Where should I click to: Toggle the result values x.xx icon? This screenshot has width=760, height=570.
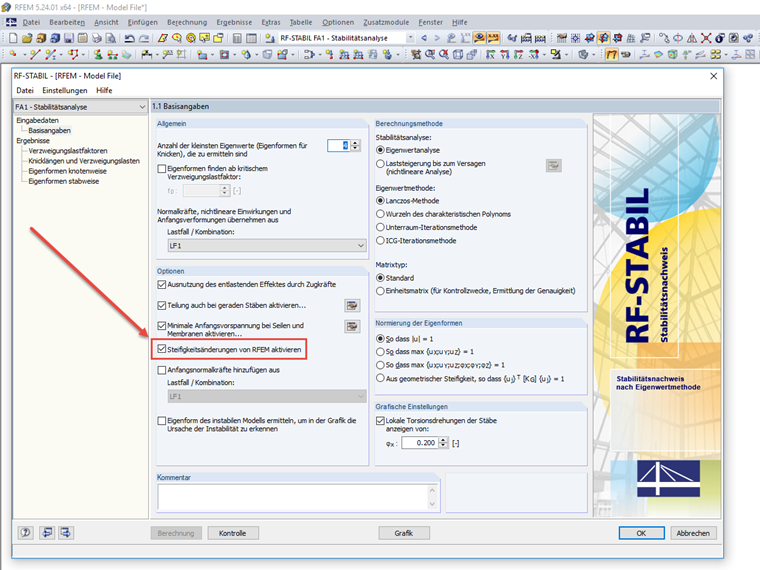click(x=493, y=38)
